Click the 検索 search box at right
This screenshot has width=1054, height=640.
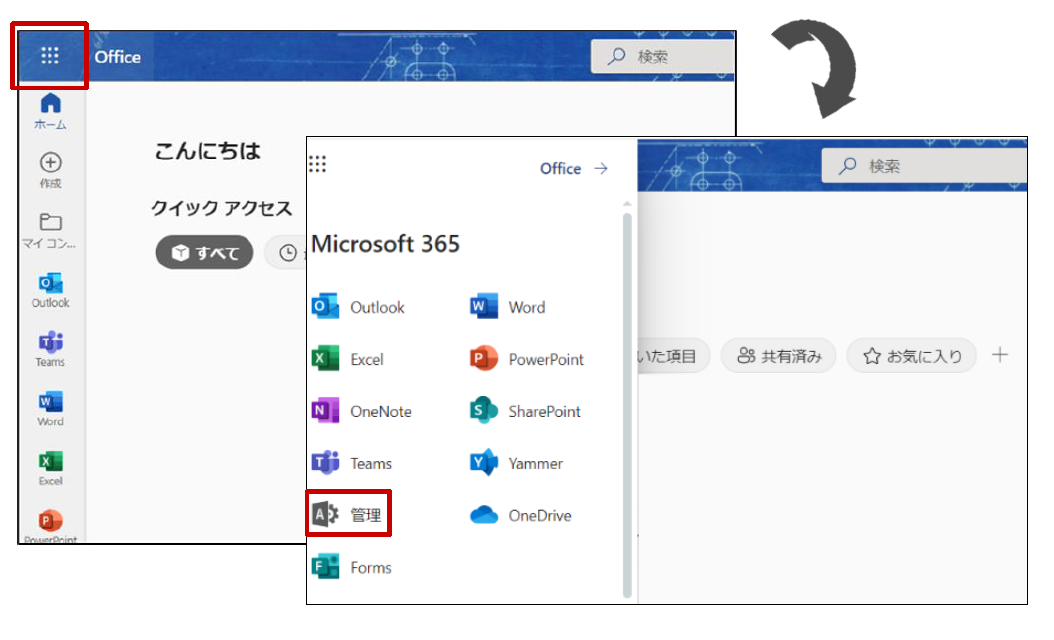pyautogui.click(x=920, y=166)
